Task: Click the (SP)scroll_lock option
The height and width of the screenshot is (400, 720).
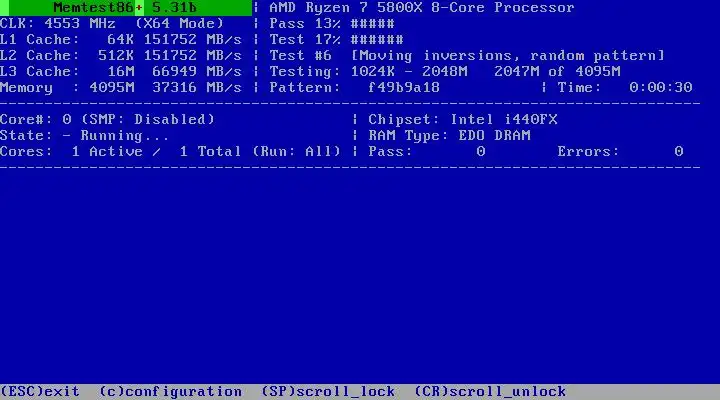Action: pyautogui.click(x=328, y=392)
